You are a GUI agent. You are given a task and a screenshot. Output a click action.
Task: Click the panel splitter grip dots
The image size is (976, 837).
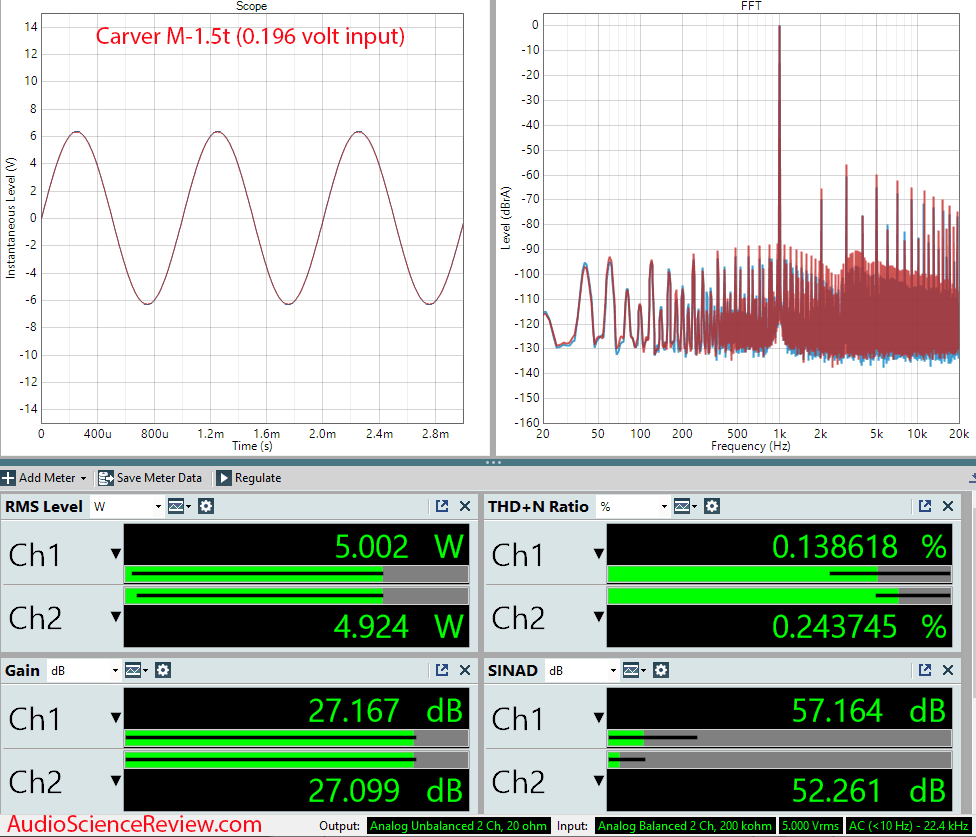click(493, 462)
